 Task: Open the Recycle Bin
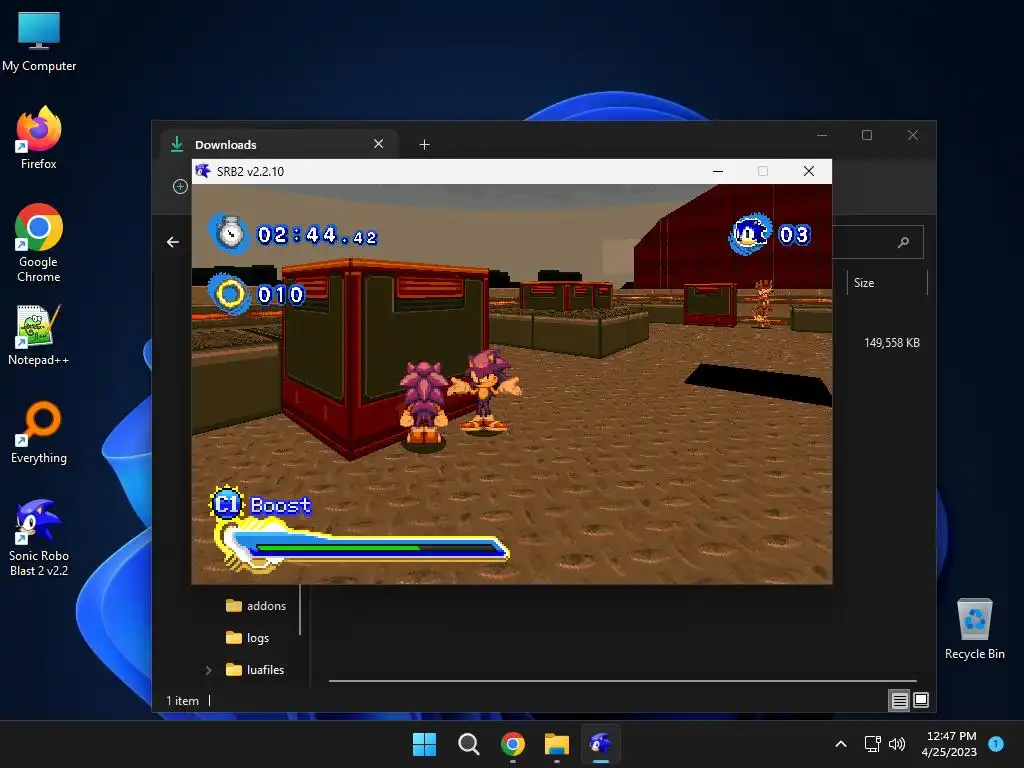(974, 629)
